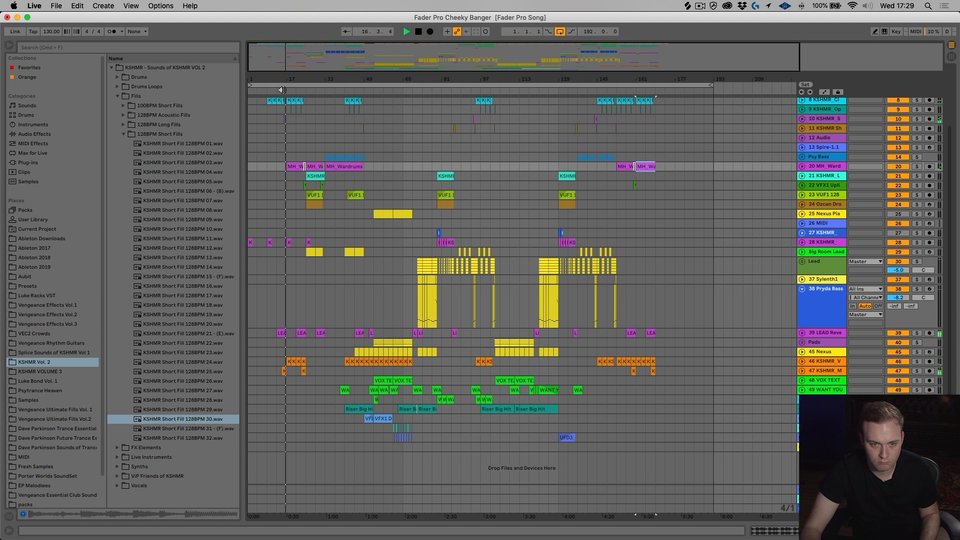Arm recording on 48 VOX TEXT track
This screenshot has height=540, width=960.
tap(929, 380)
